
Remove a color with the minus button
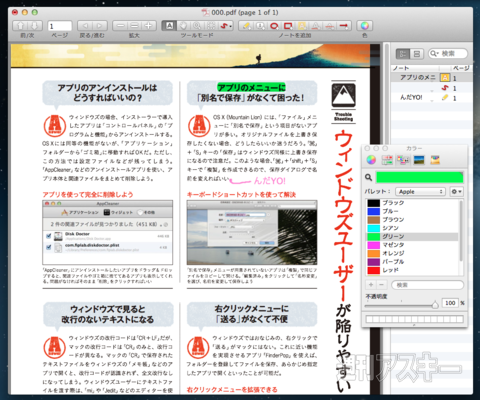pyautogui.click(x=382, y=285)
